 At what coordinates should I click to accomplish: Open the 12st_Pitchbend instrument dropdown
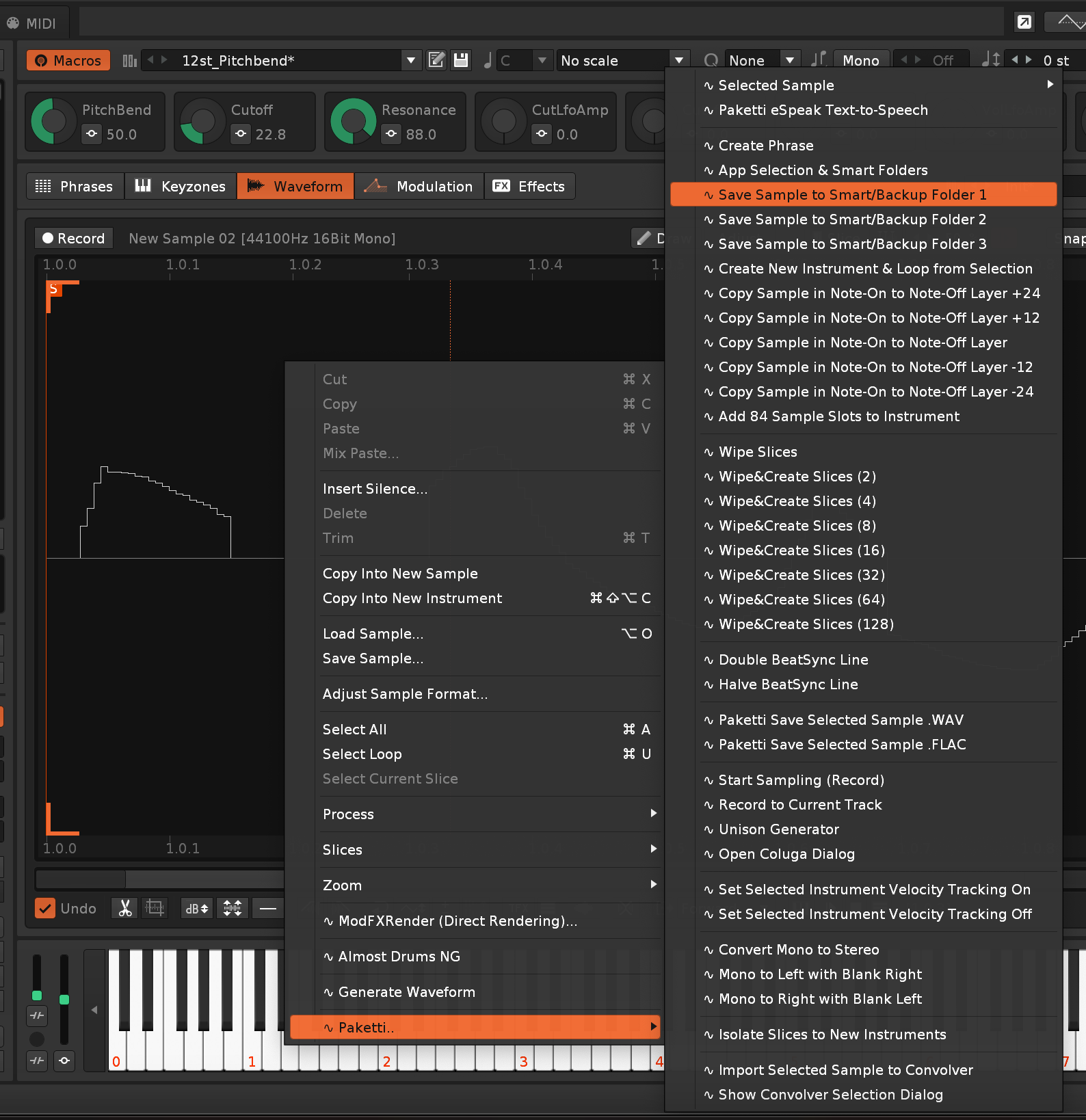(410, 61)
